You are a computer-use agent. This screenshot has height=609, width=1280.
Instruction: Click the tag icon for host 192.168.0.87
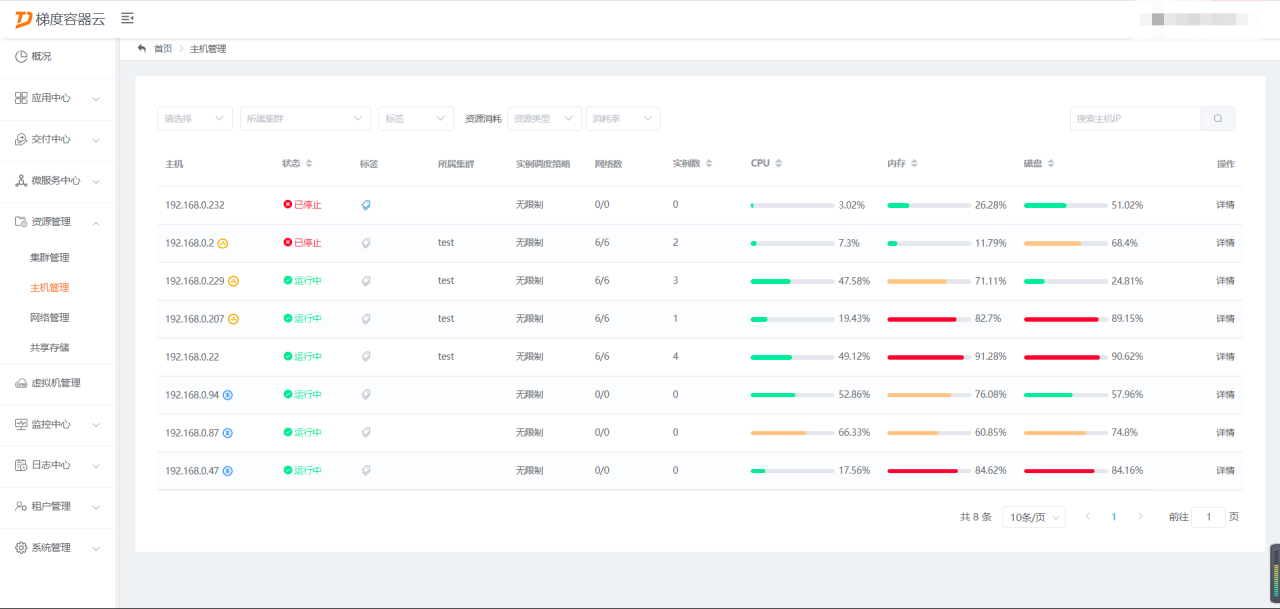(x=366, y=433)
